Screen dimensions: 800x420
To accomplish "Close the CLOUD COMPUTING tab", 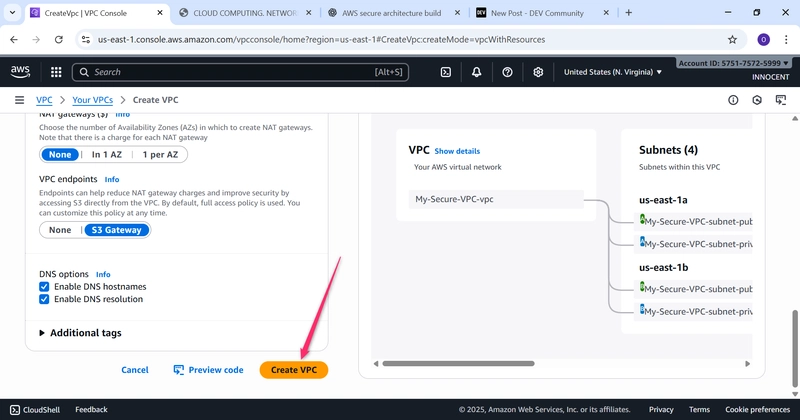I will pos(309,13).
